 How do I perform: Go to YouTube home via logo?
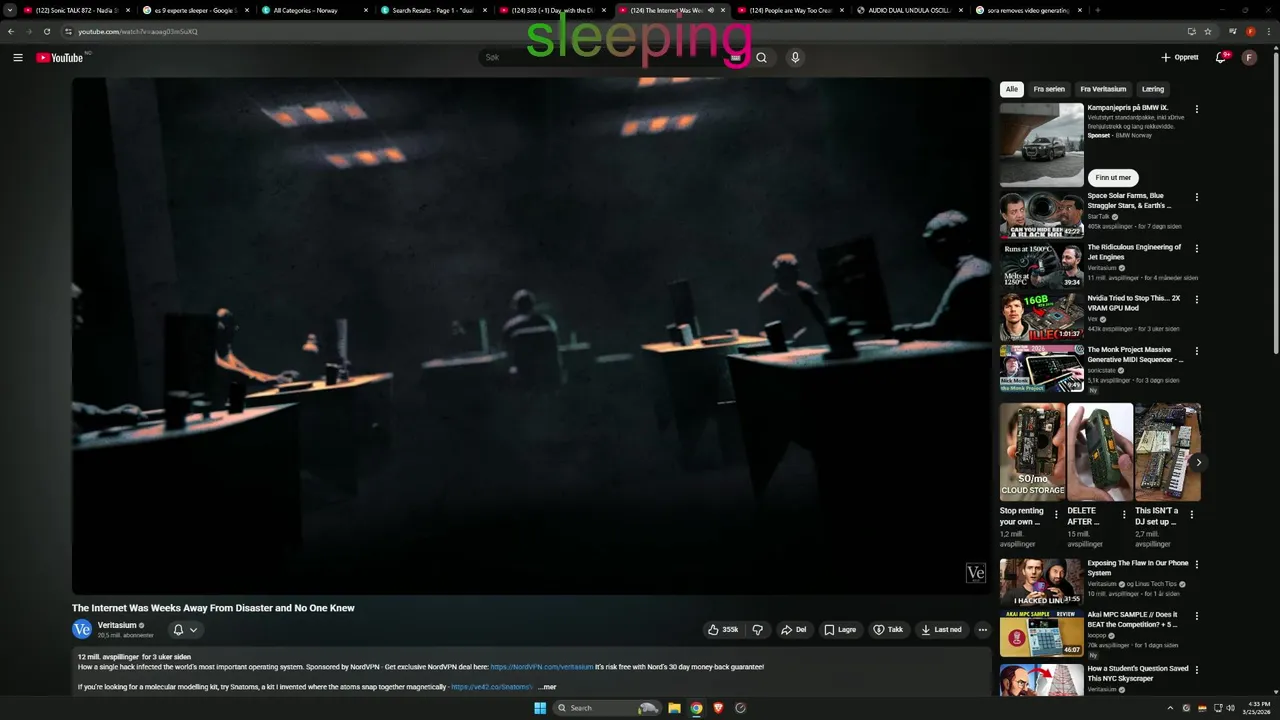[x=60, y=58]
